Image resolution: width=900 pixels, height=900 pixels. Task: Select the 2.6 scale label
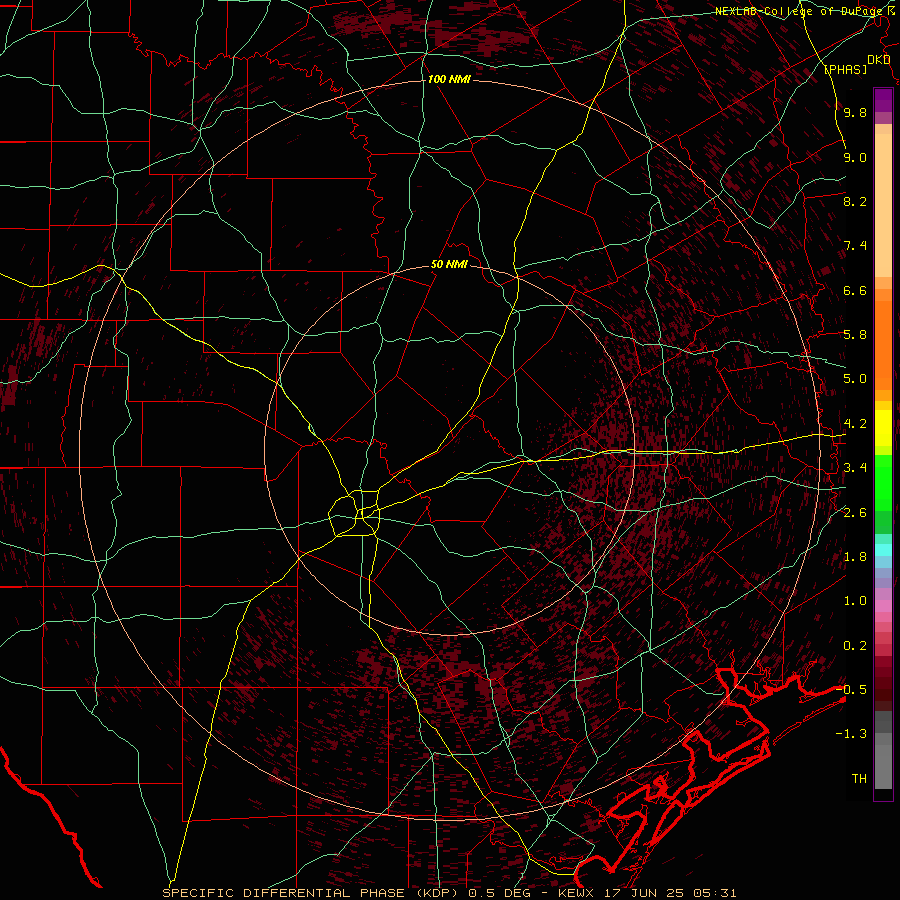pos(855,512)
